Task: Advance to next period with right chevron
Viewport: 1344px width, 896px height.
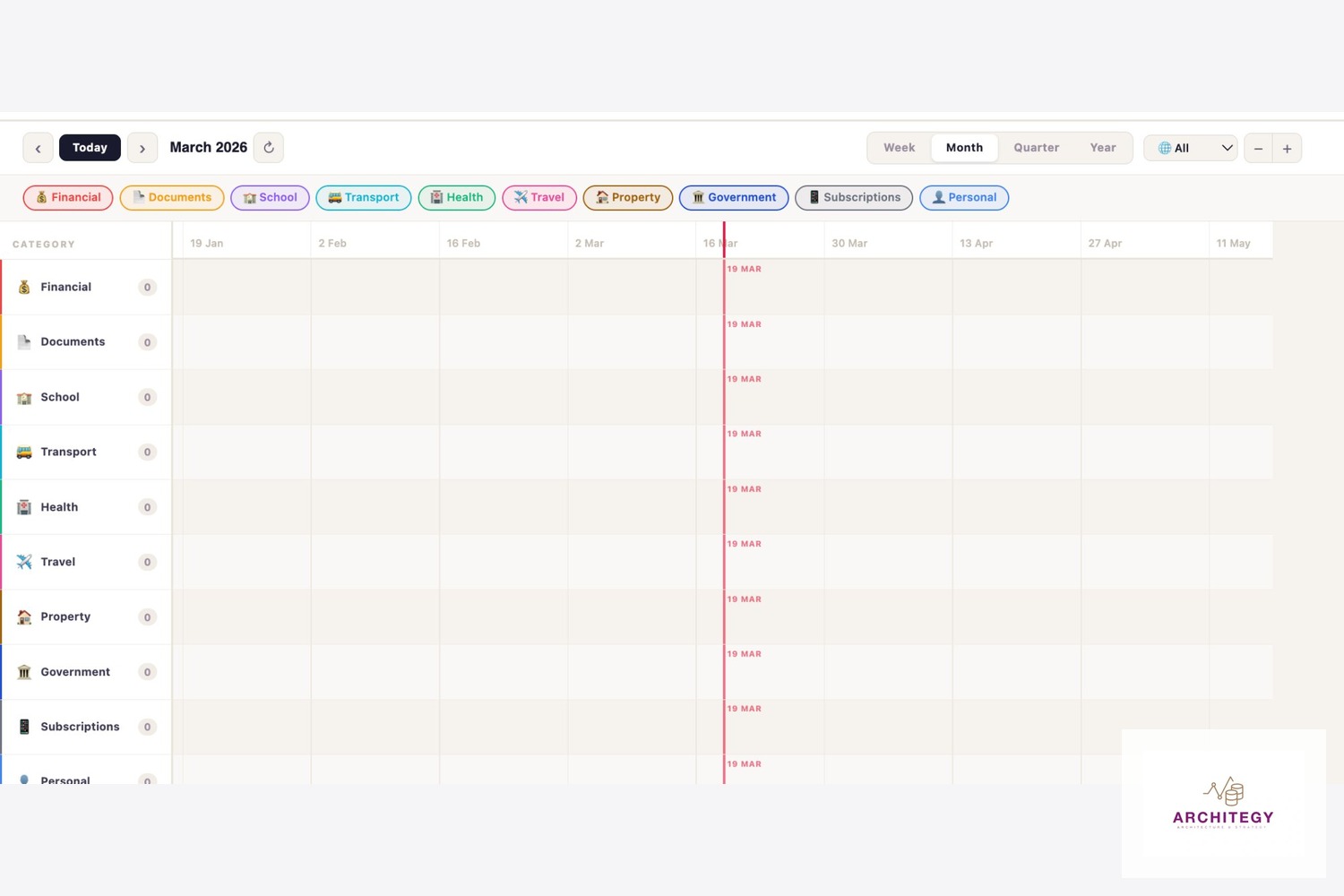Action: pyautogui.click(x=142, y=148)
